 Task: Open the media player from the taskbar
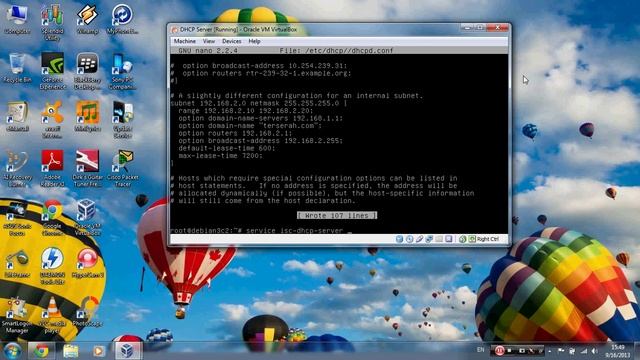point(98,351)
